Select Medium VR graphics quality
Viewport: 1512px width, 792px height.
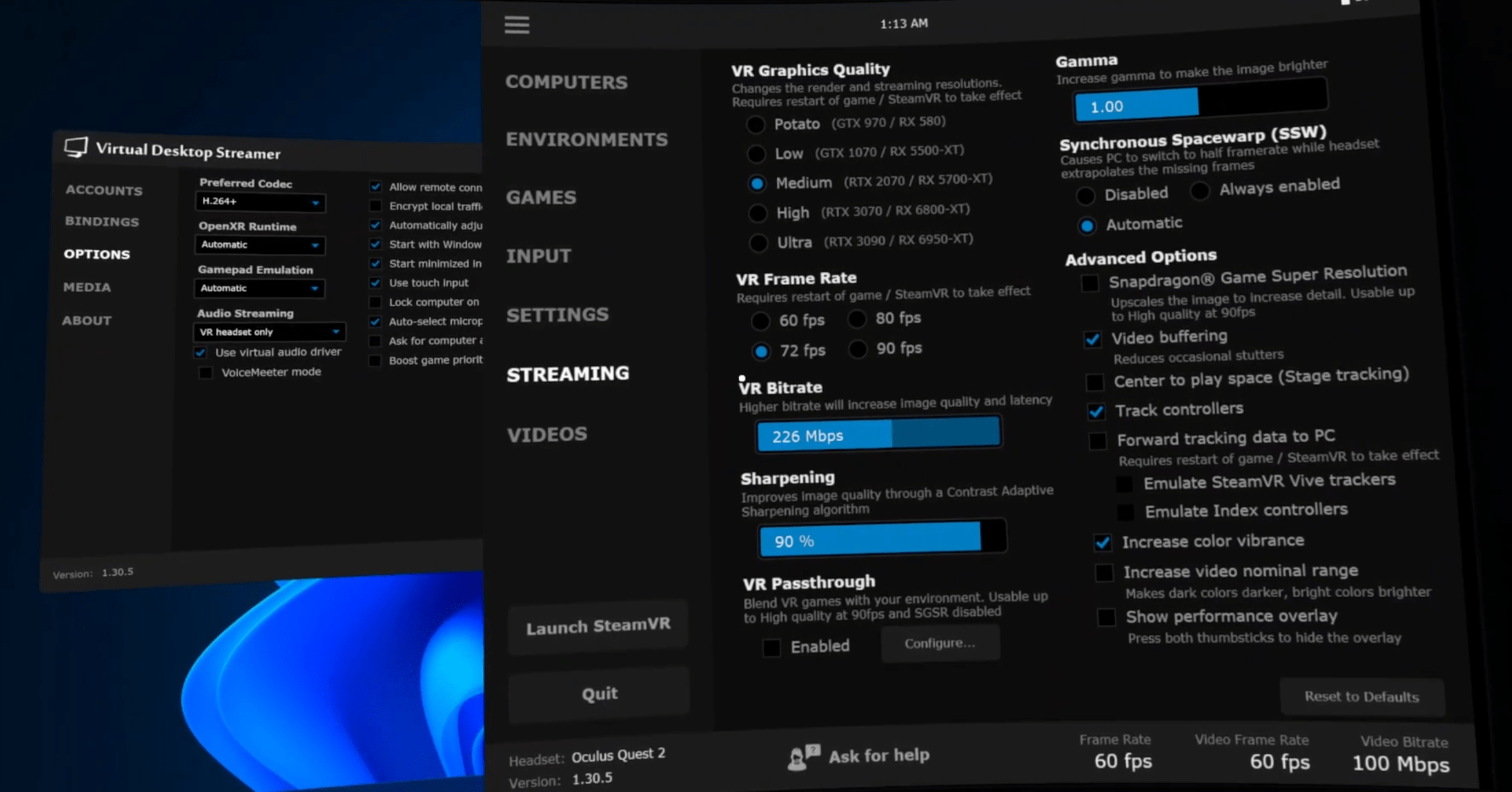(757, 184)
